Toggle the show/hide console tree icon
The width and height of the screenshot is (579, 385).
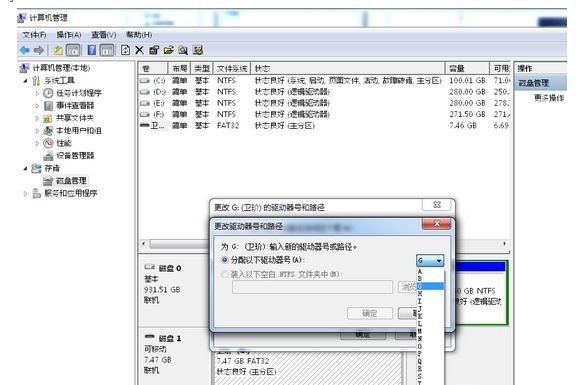(73, 50)
